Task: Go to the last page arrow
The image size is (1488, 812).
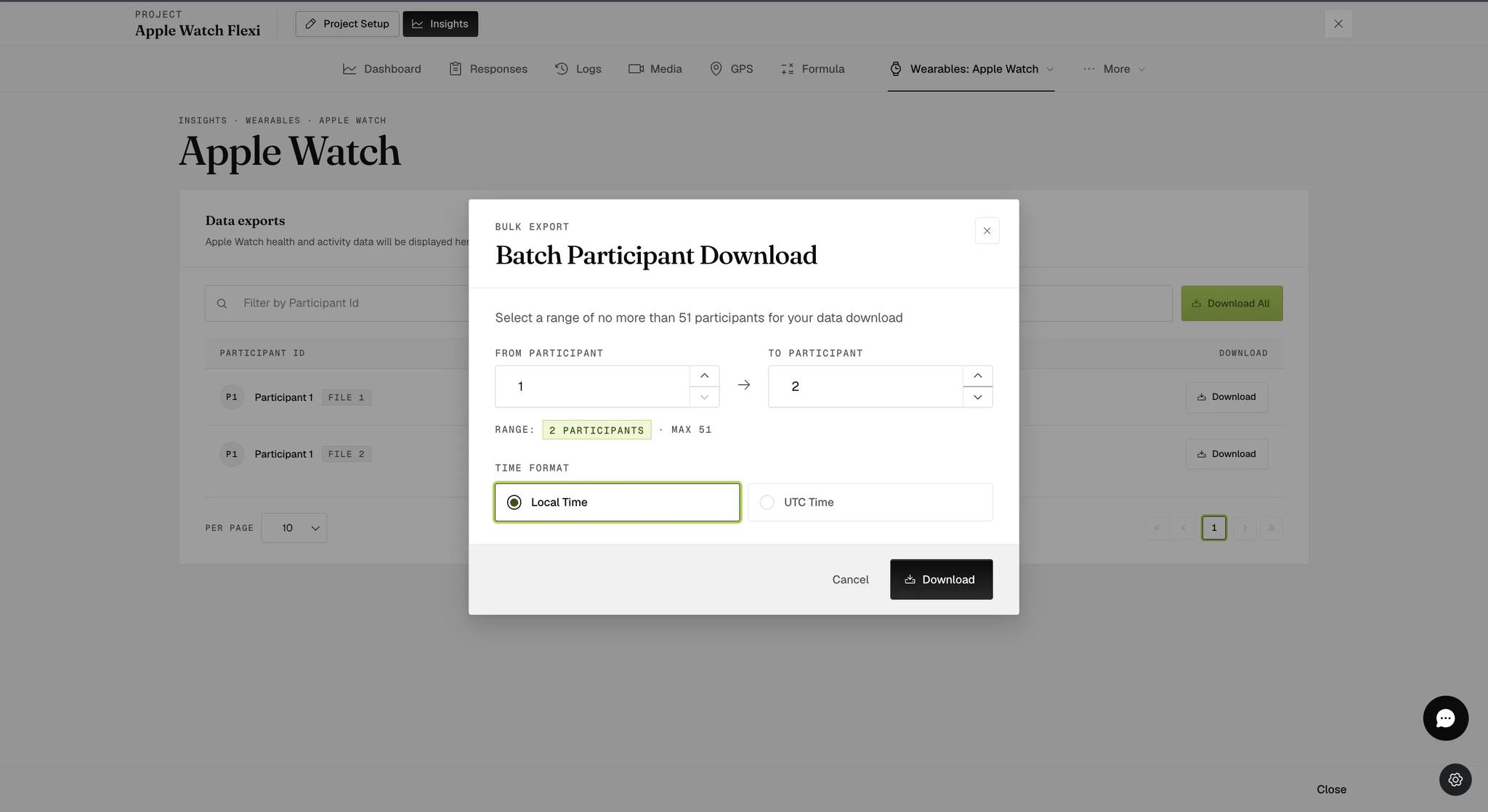Action: 1271,528
